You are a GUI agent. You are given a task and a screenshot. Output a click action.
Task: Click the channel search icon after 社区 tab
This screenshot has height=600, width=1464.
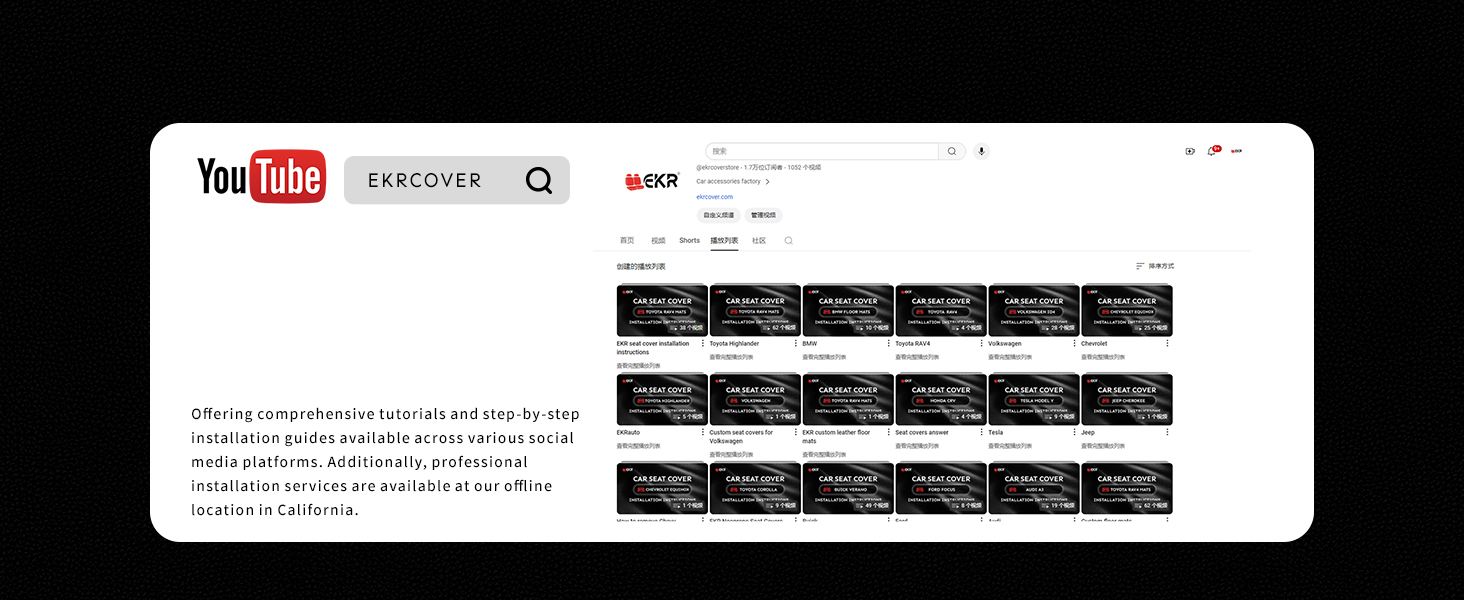(788, 241)
